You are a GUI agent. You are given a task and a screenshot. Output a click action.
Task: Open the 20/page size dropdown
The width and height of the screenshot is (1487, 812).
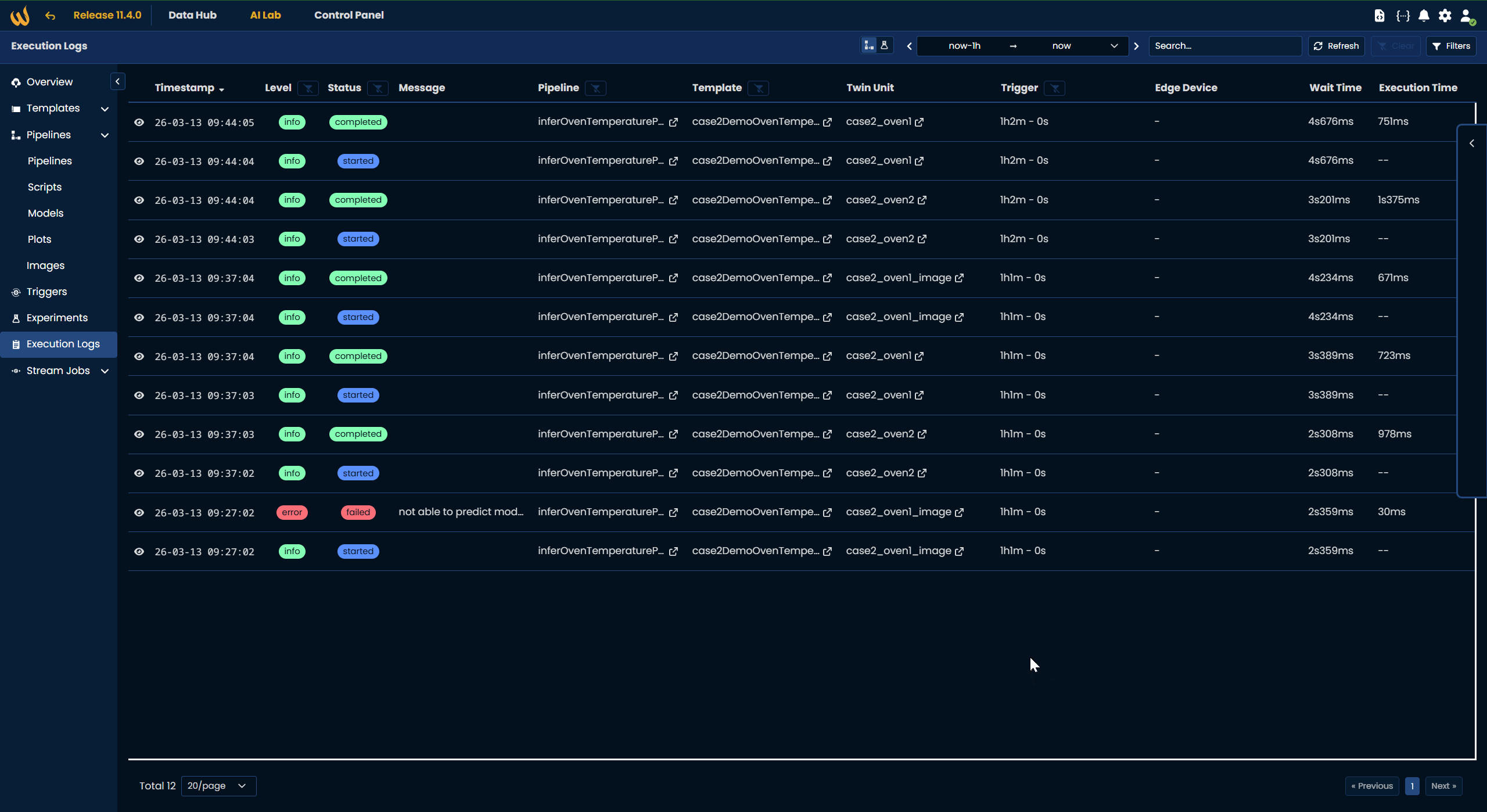point(218,786)
